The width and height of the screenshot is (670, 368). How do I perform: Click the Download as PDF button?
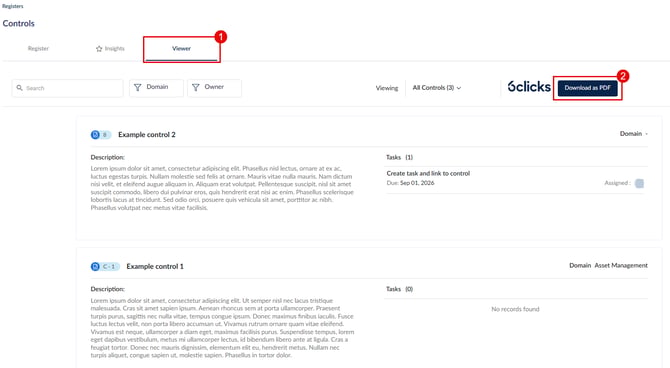pyautogui.click(x=588, y=88)
